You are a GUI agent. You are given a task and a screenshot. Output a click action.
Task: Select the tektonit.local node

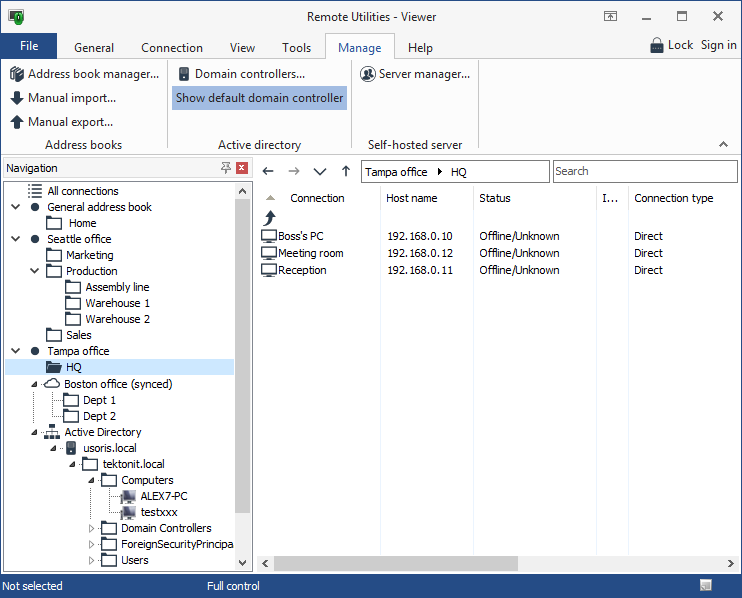pyautogui.click(x=133, y=464)
